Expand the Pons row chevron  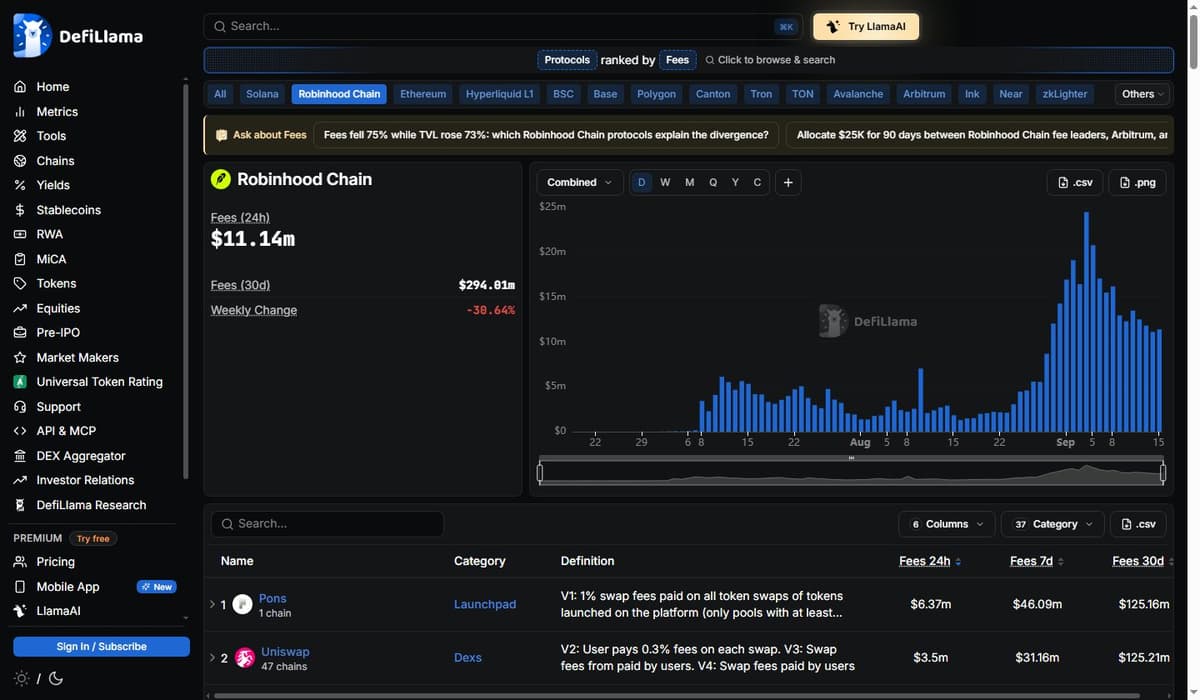point(213,604)
